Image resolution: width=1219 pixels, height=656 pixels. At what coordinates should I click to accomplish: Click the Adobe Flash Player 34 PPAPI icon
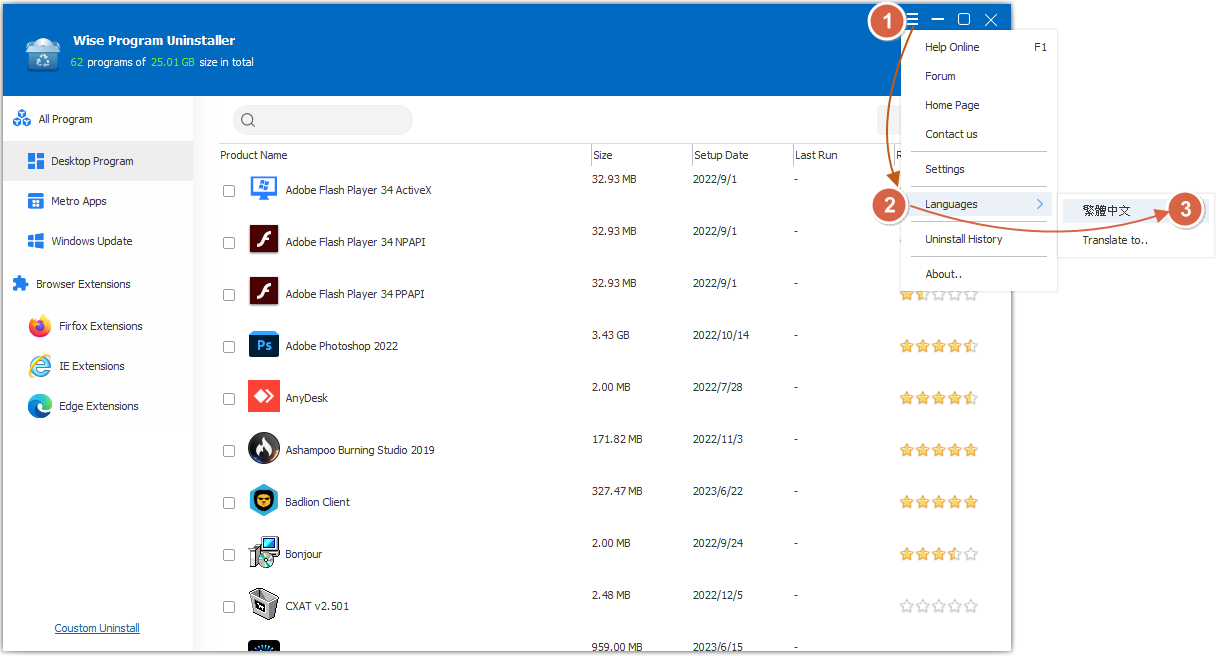[263, 293]
